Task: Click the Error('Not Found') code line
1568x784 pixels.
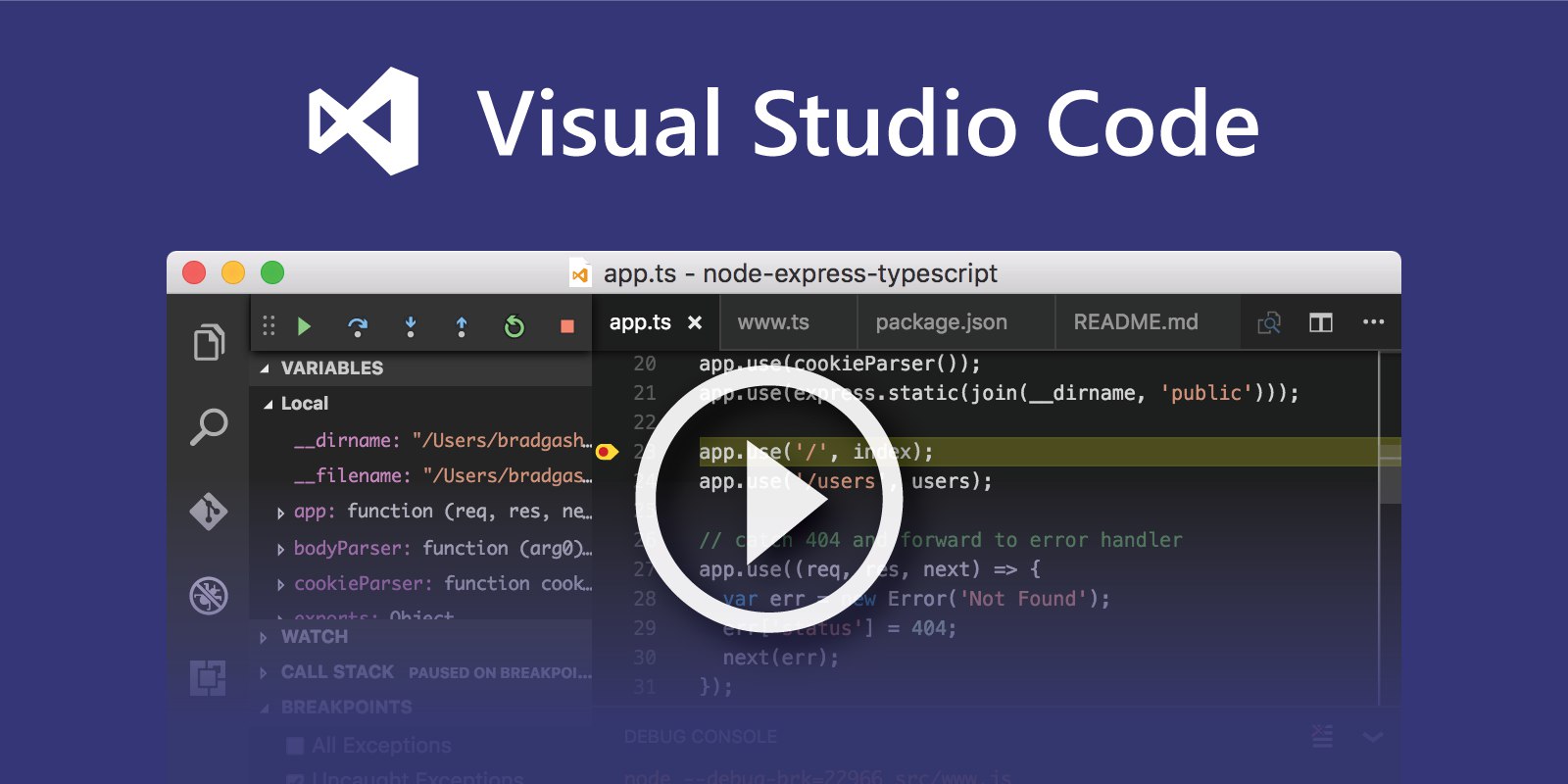Action: (x=916, y=599)
